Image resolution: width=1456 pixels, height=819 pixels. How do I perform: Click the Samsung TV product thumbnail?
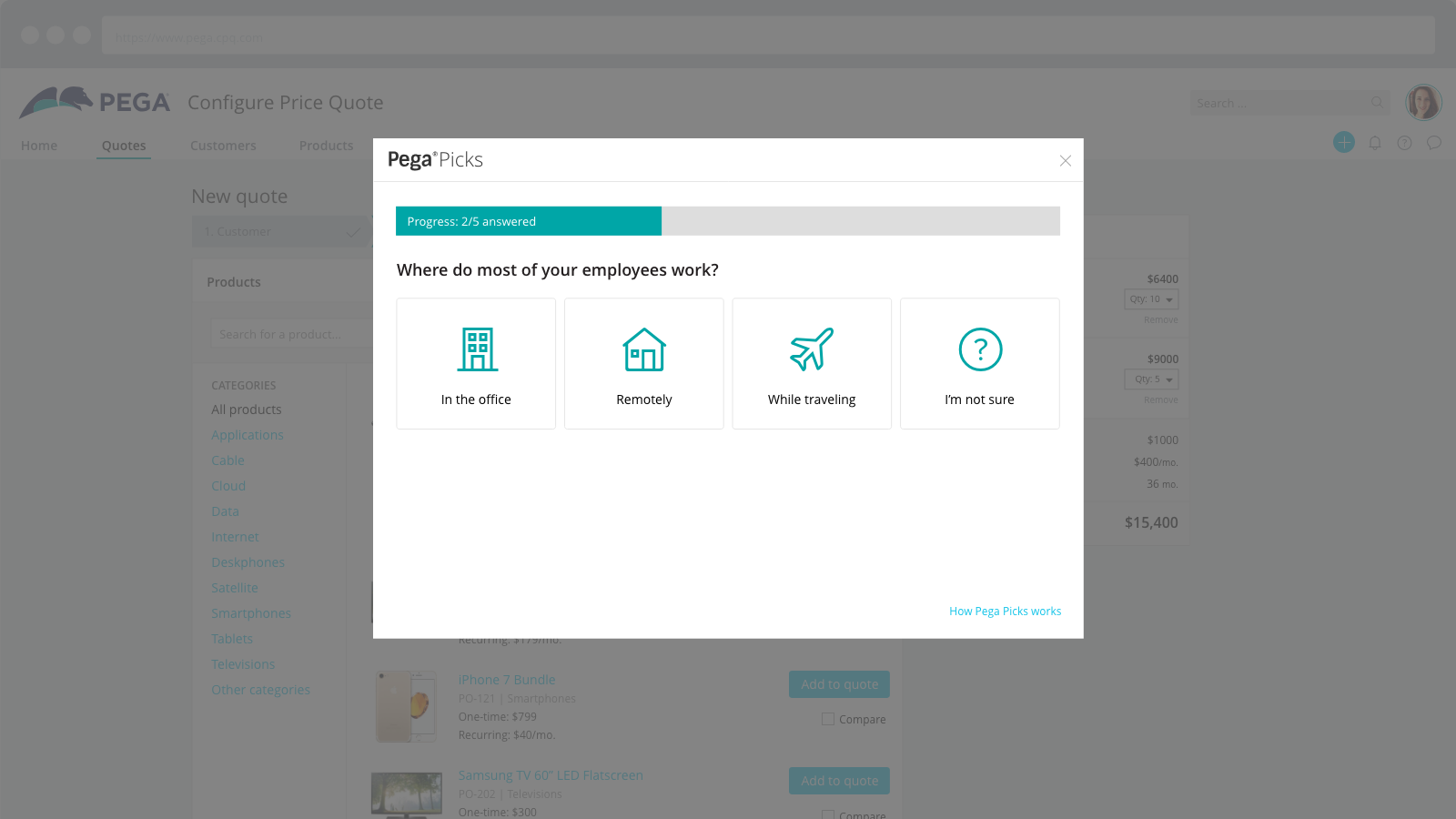pyautogui.click(x=407, y=794)
